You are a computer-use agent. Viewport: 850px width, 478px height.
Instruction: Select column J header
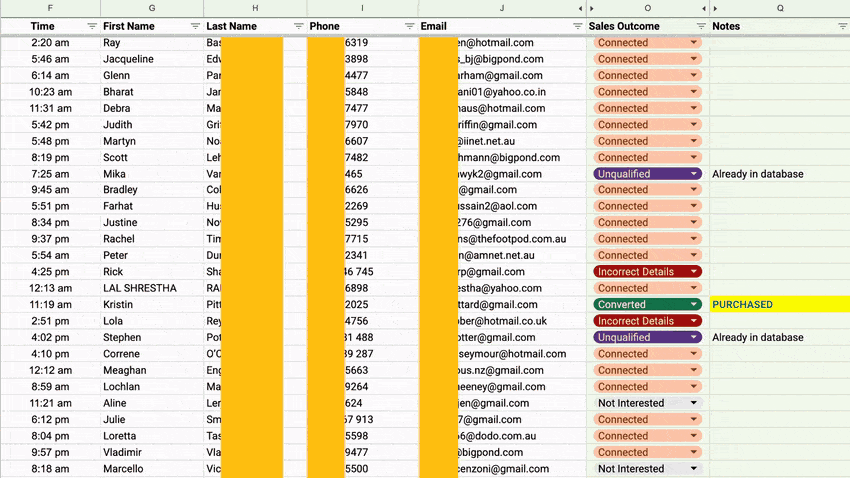(501, 8)
